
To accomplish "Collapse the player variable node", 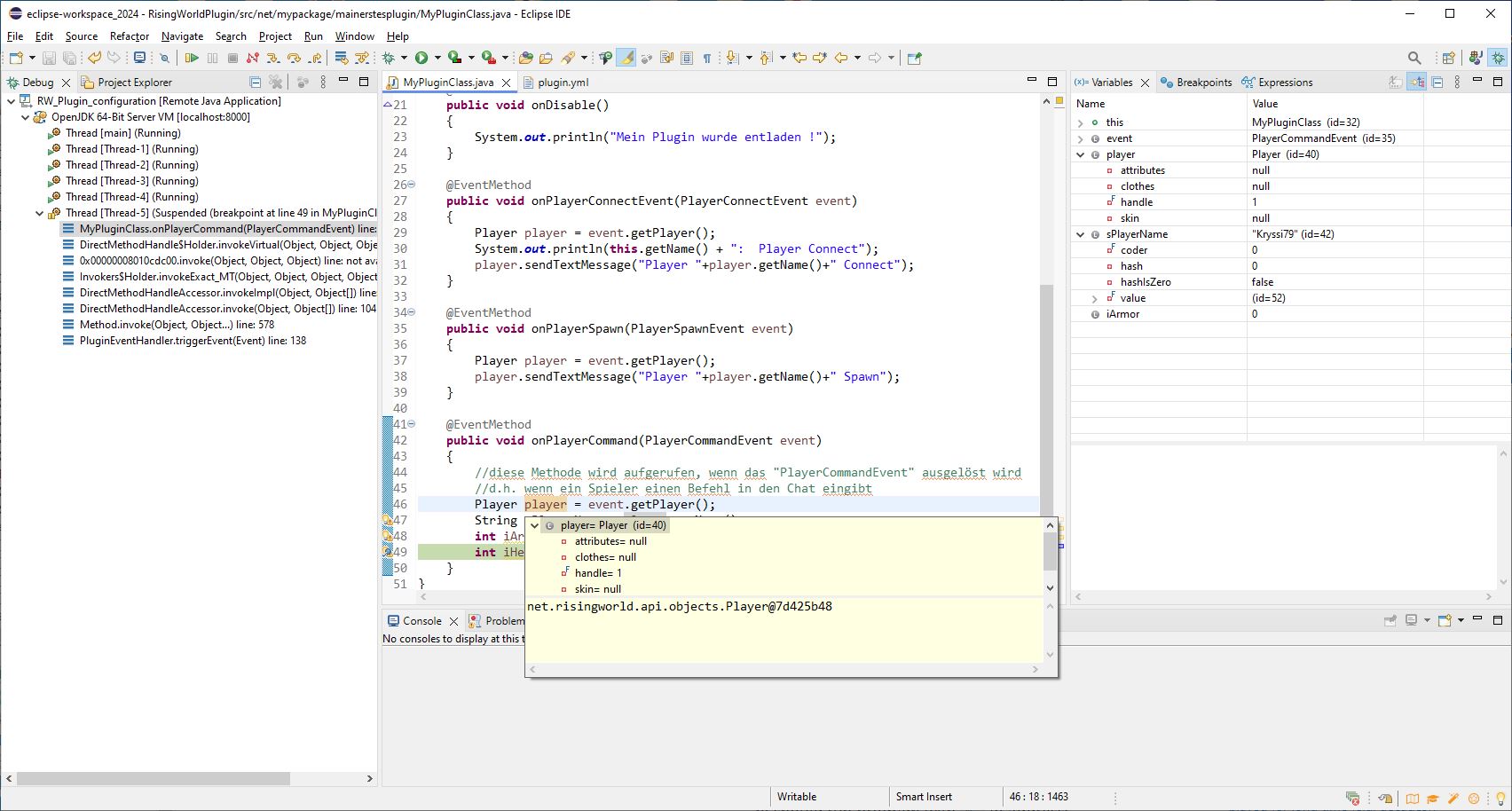I will [1081, 154].
